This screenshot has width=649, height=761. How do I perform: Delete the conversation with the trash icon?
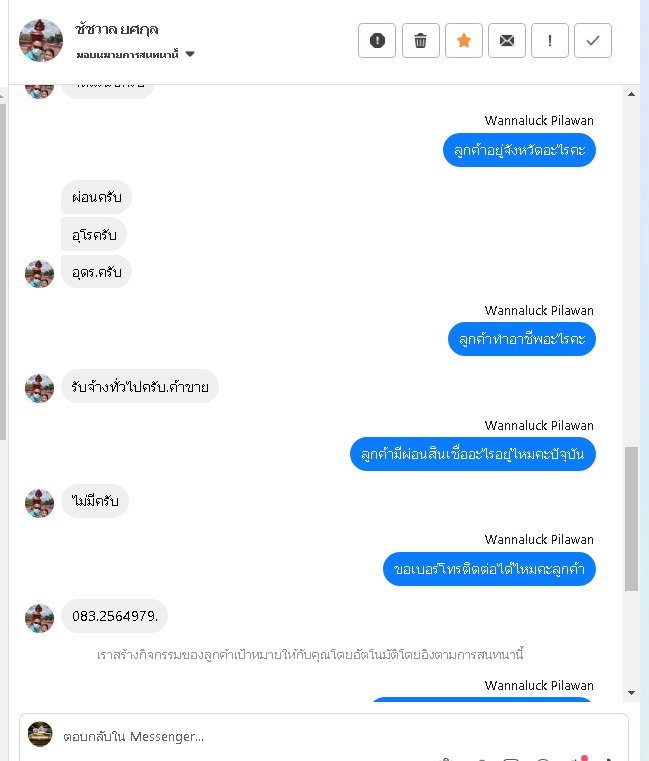(420, 40)
